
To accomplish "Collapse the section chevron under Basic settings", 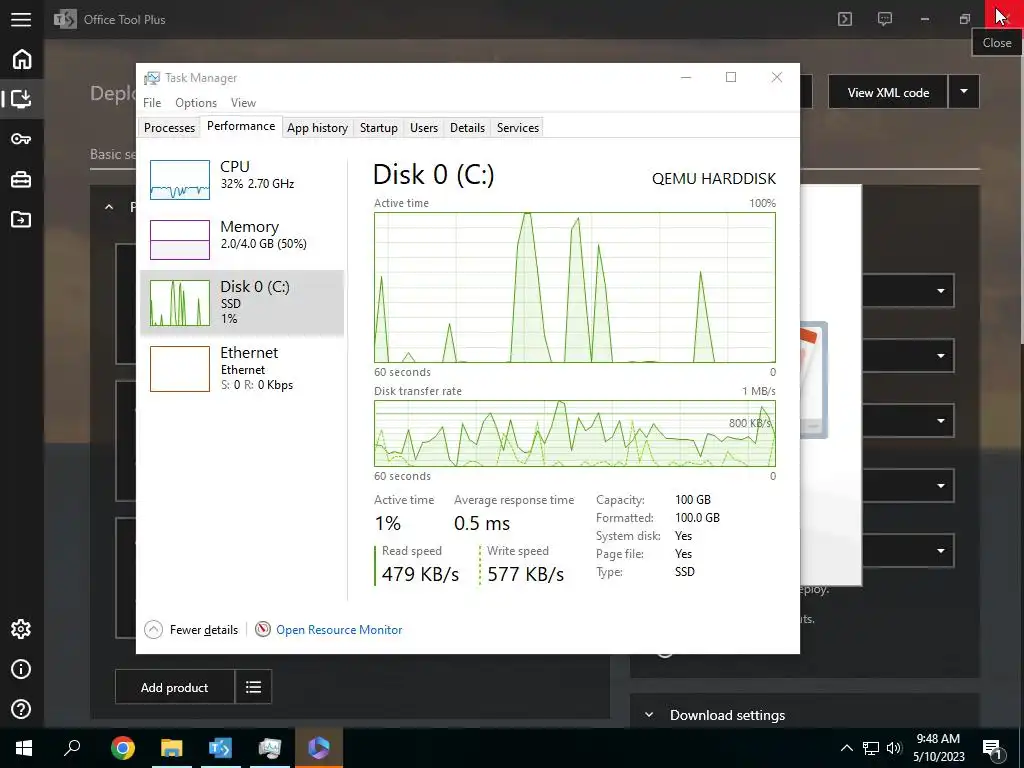I will [109, 207].
